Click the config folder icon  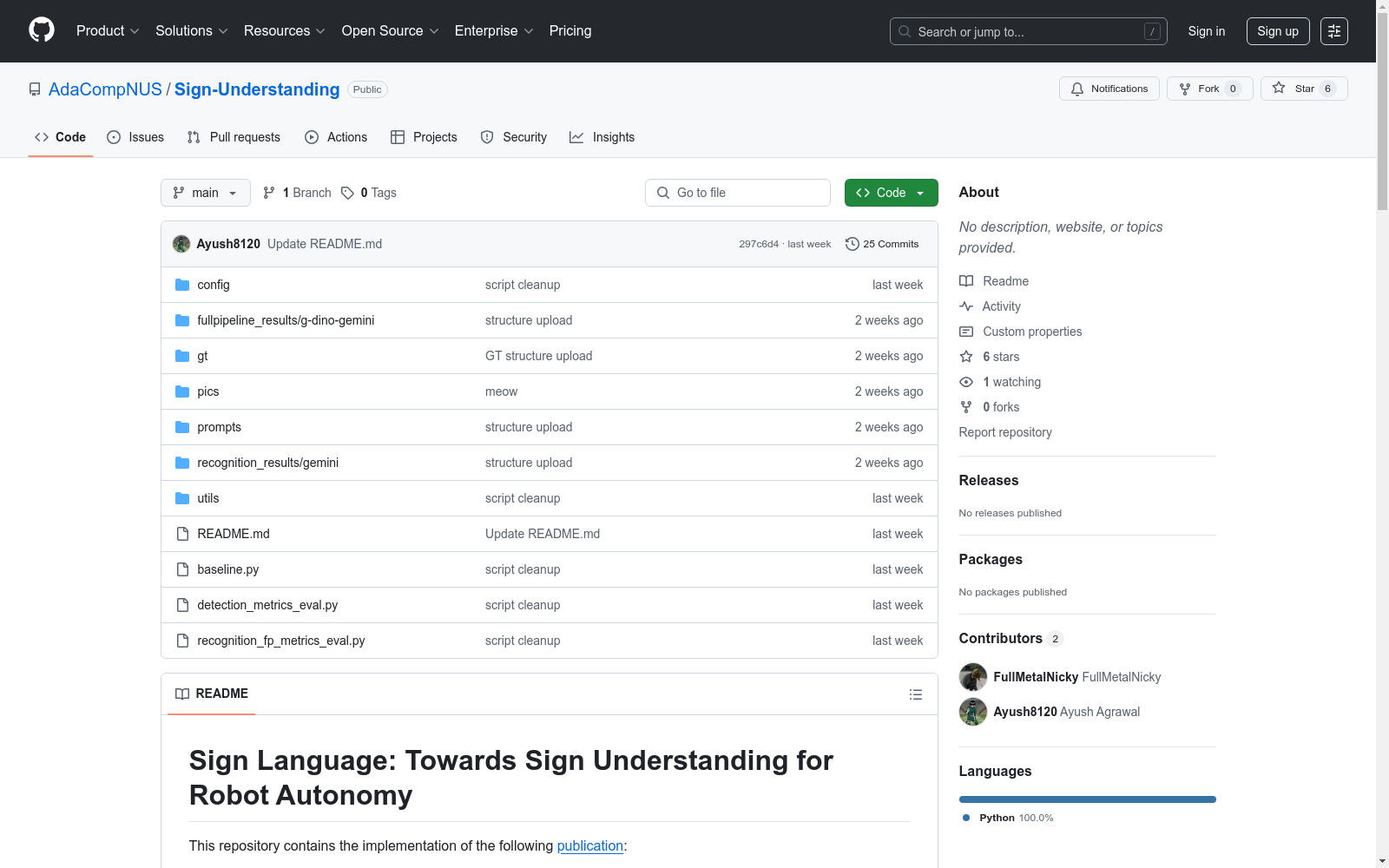(182, 285)
